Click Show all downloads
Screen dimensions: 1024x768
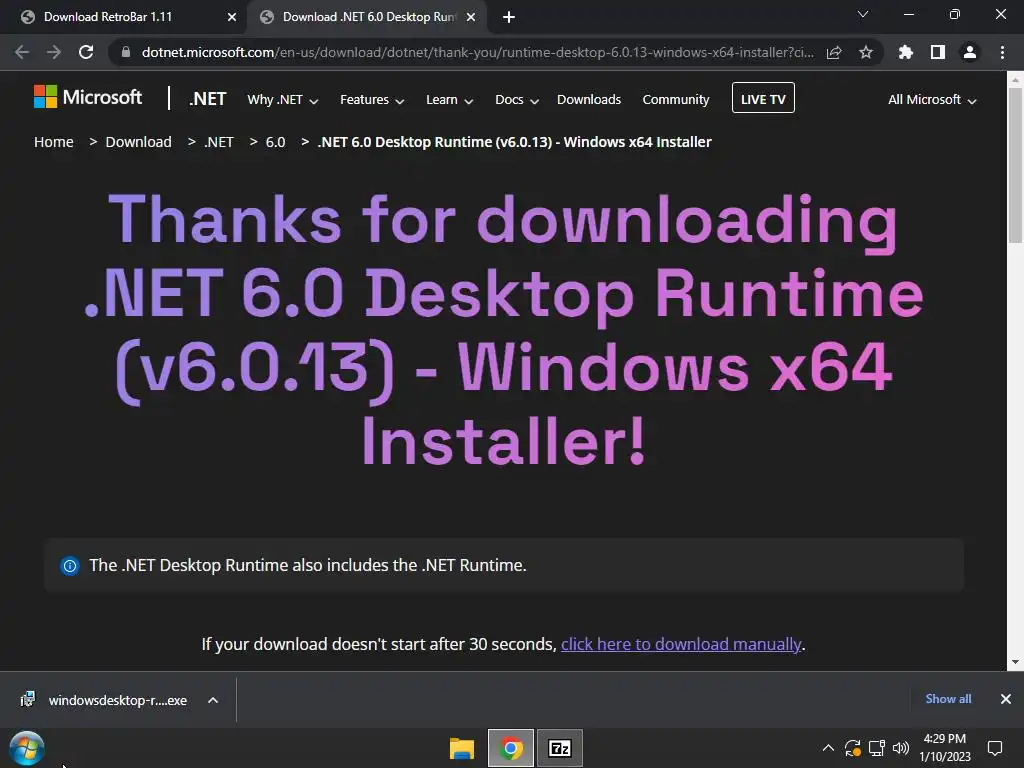click(x=948, y=699)
